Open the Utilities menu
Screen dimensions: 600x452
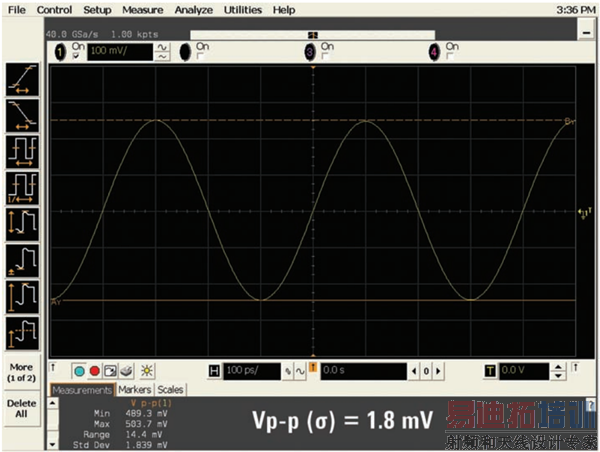point(243,10)
